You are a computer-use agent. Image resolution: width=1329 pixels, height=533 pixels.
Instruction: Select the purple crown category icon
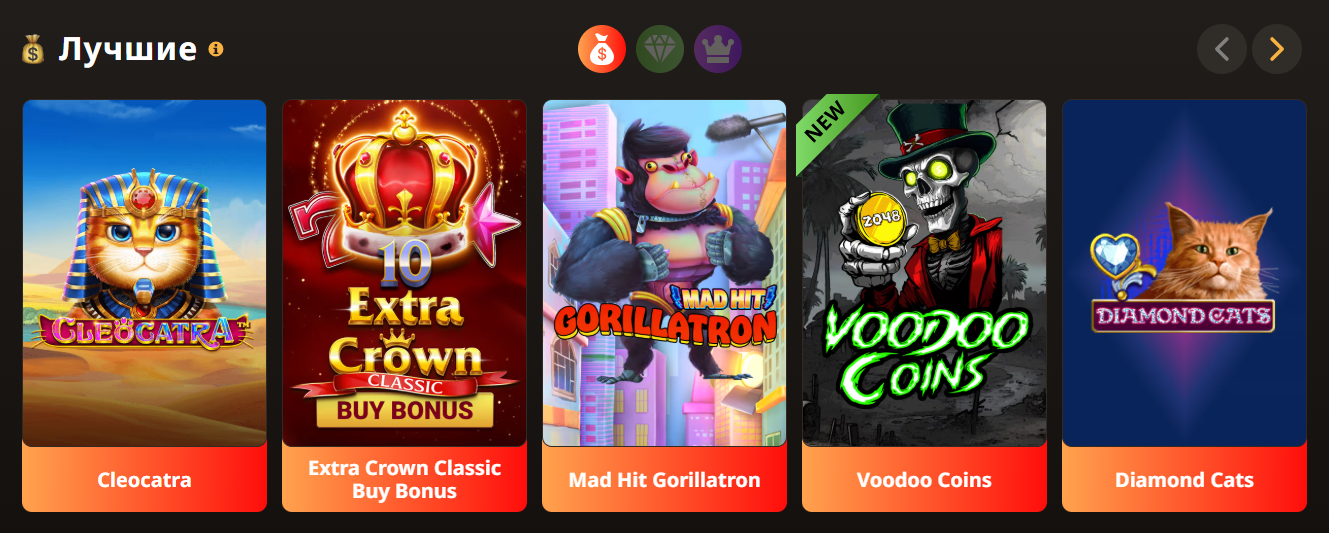pyautogui.click(x=718, y=49)
